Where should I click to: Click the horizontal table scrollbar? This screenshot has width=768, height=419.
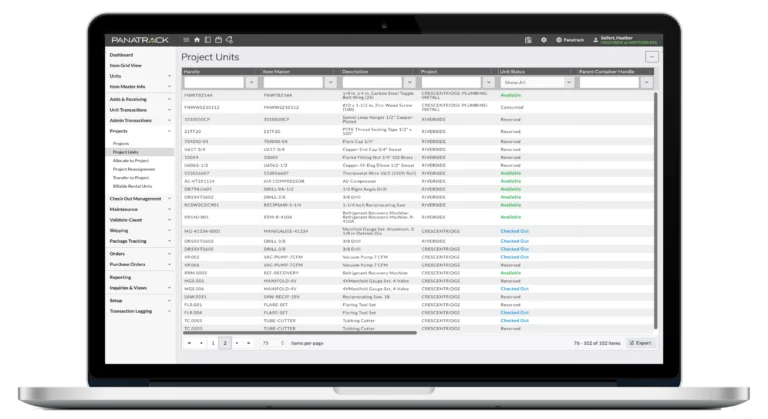(300, 333)
